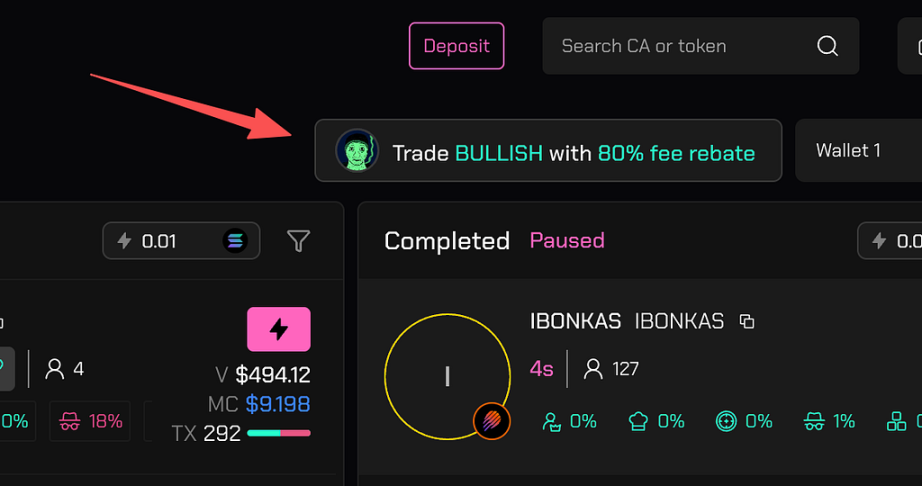
Task: Click the red 18% snipers icon
Action: click(x=69, y=421)
